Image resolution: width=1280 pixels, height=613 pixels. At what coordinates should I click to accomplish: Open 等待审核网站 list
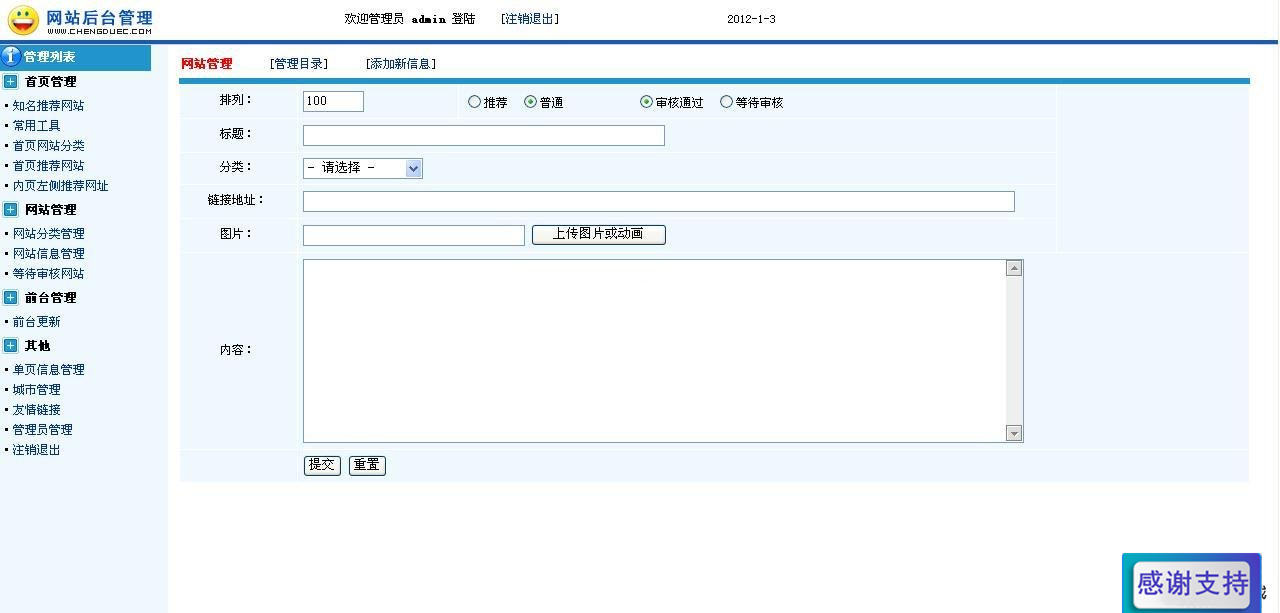[48, 274]
